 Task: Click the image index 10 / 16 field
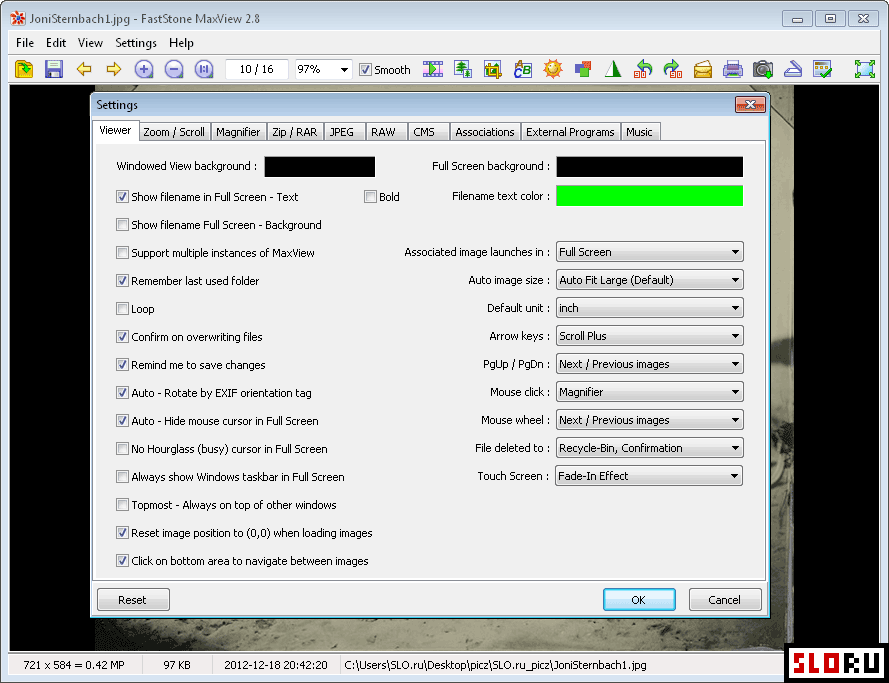coord(257,69)
